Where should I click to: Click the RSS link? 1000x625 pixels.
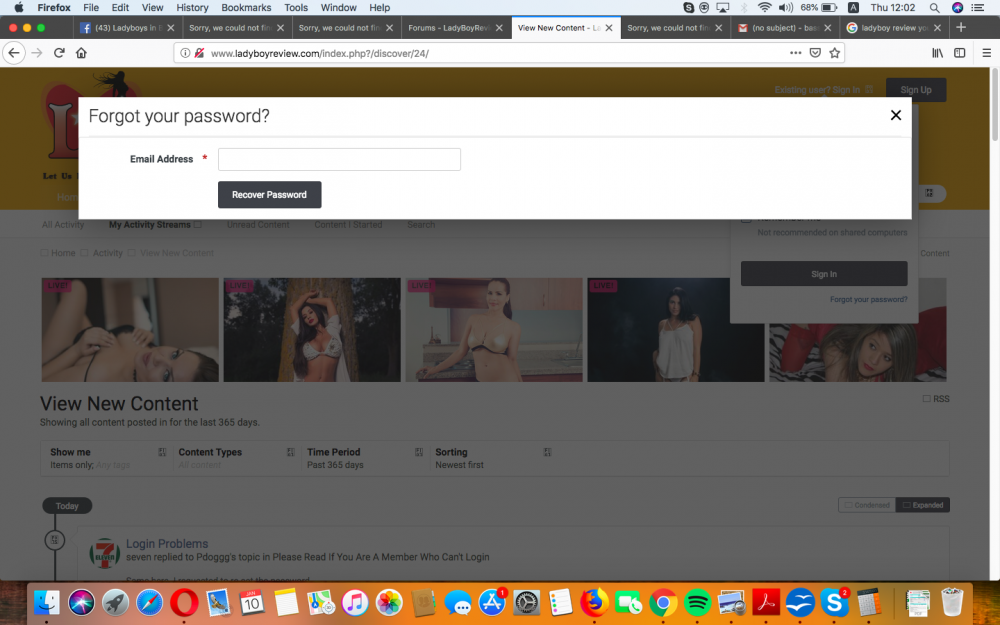tap(936, 399)
